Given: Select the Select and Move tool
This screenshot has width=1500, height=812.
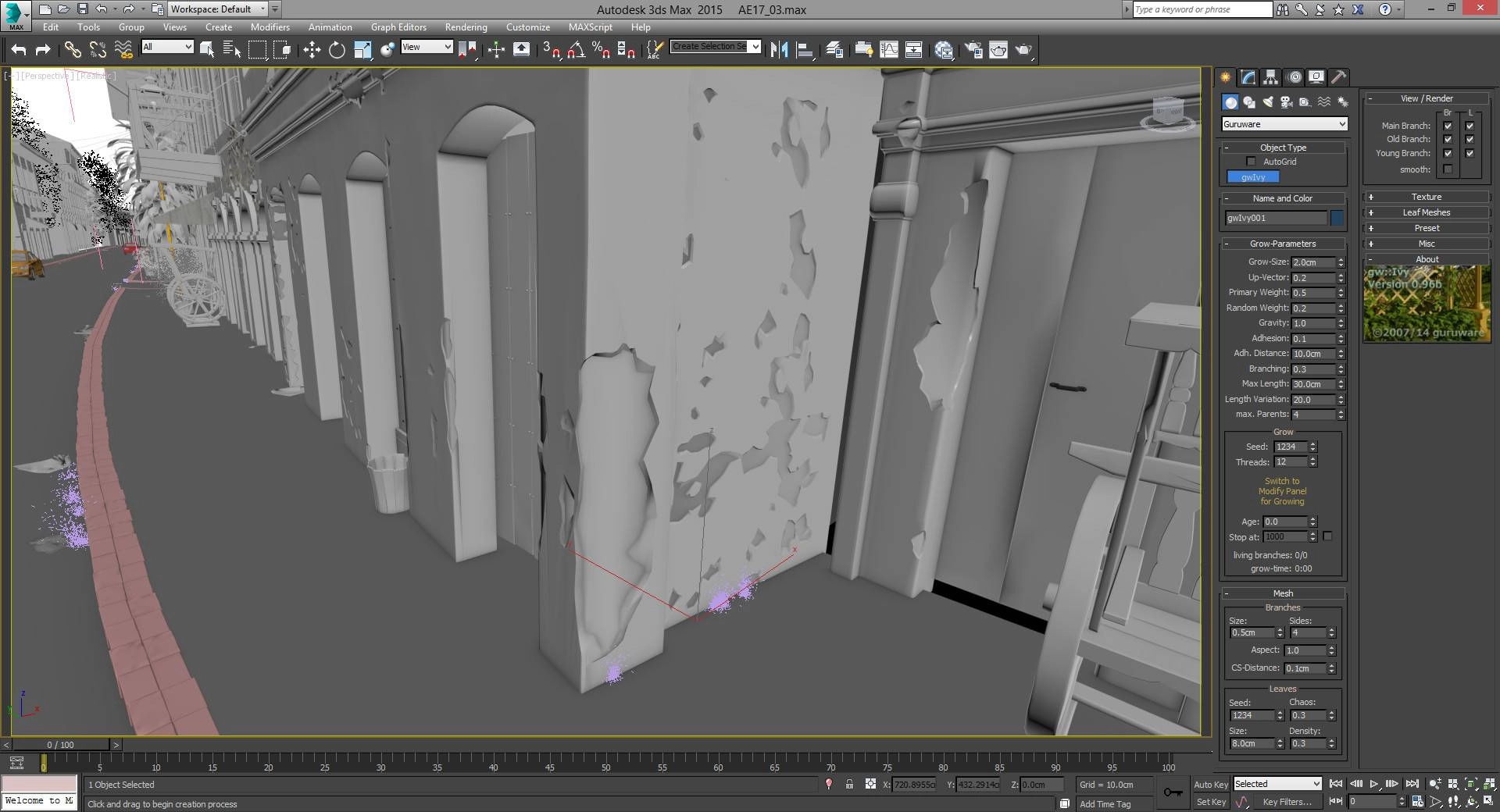Looking at the screenshot, I should [312, 50].
